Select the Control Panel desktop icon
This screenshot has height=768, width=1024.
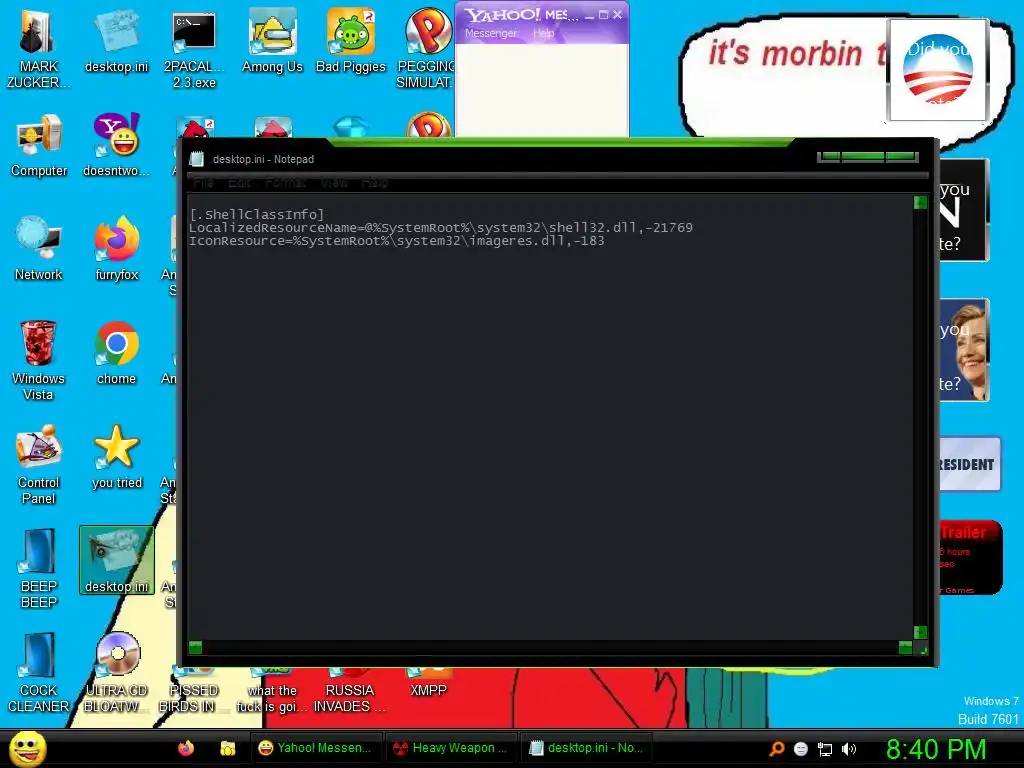pos(39,464)
